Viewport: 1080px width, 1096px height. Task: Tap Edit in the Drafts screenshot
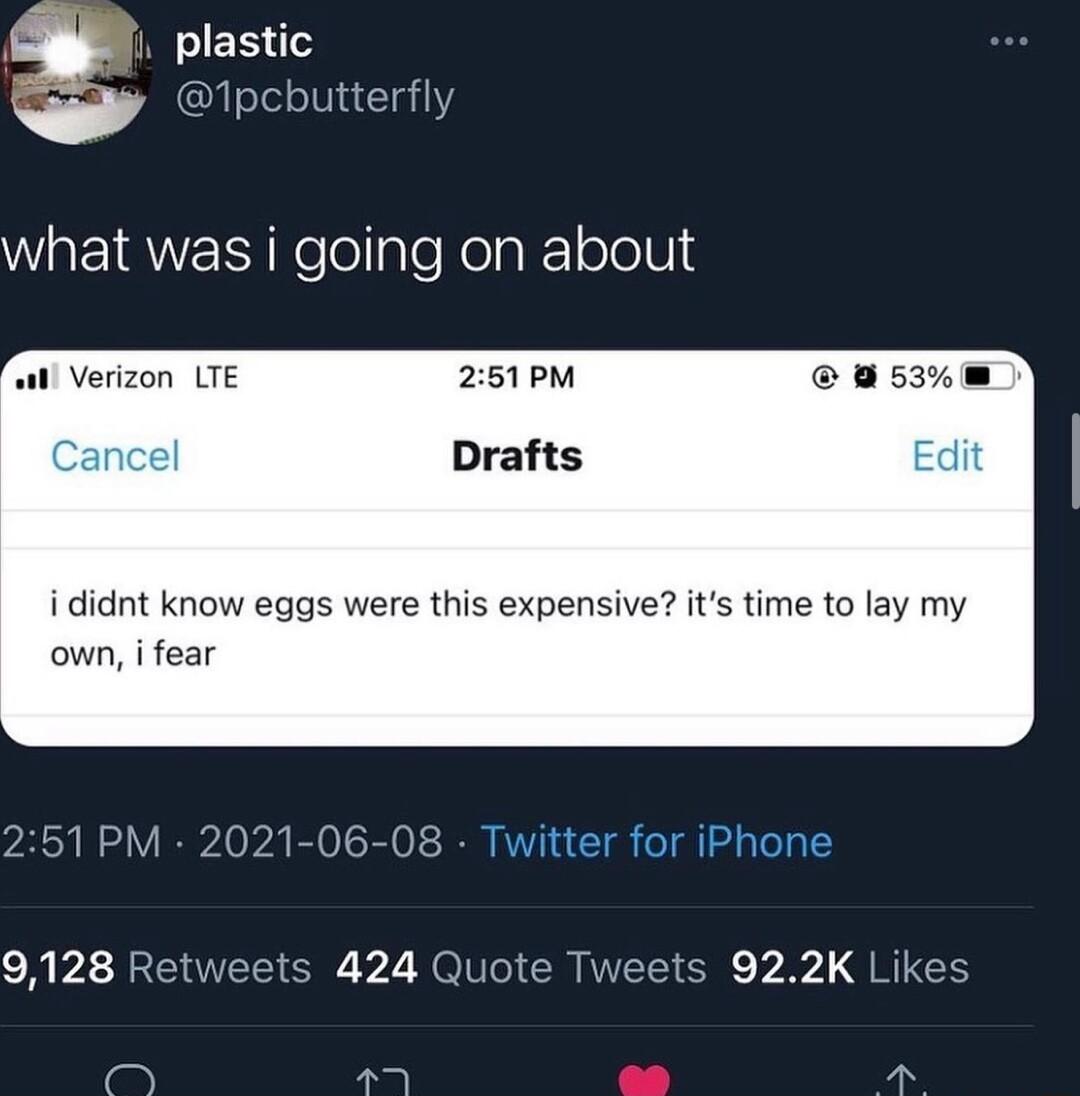coord(947,456)
